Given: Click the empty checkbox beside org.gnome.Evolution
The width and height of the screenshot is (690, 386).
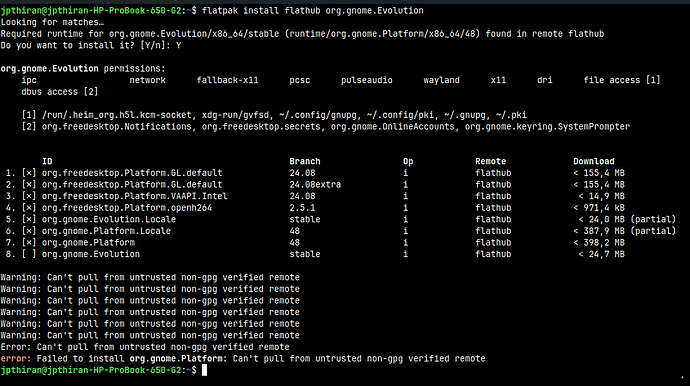Looking at the screenshot, I should coord(29,254).
